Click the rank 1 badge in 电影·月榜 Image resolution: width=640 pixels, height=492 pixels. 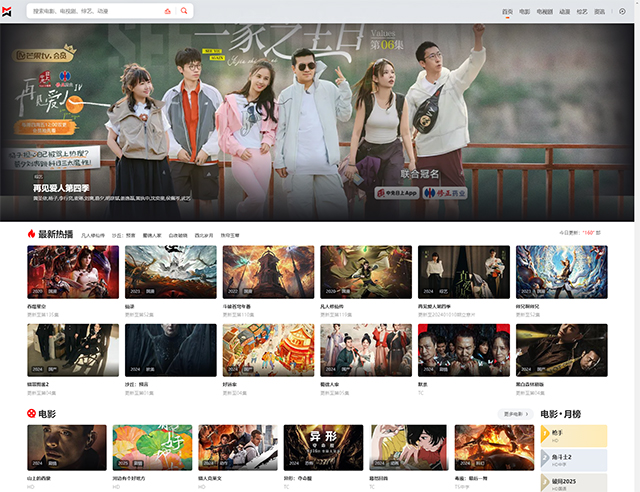pos(545,435)
